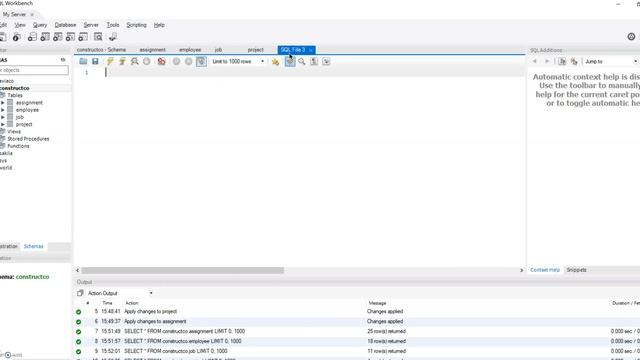This screenshot has height=360, width=640.
Task: Stop the running query icon
Action: 147,61
